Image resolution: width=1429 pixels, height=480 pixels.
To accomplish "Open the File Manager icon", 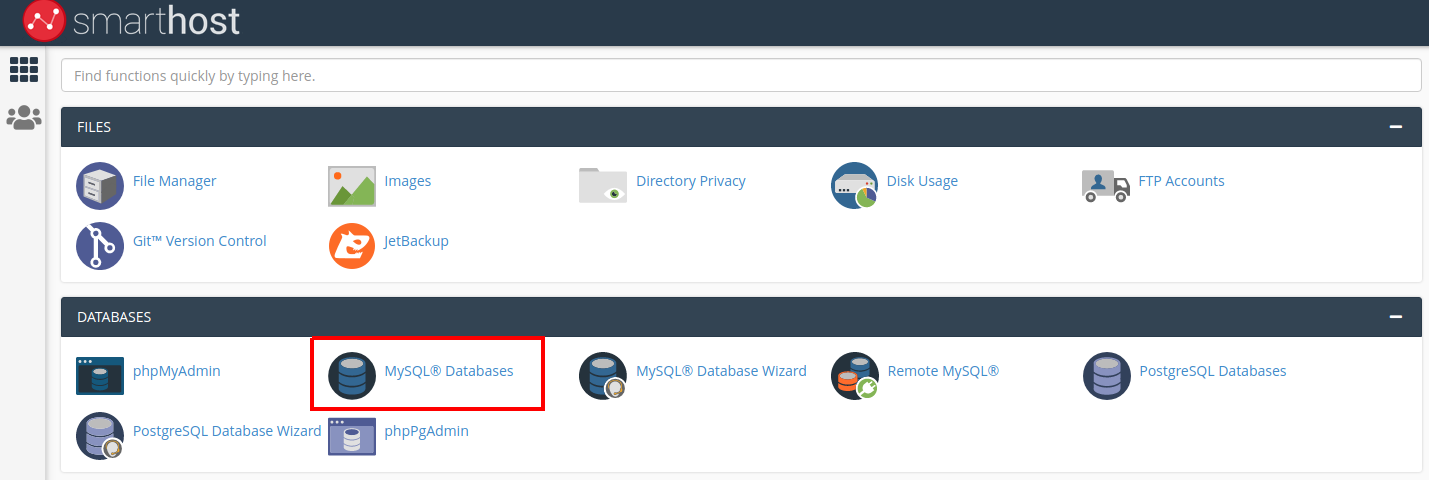I will tap(100, 185).
